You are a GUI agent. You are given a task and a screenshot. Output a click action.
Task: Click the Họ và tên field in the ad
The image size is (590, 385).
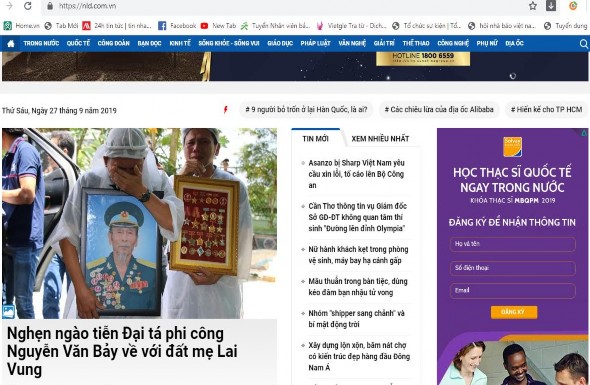tap(512, 244)
